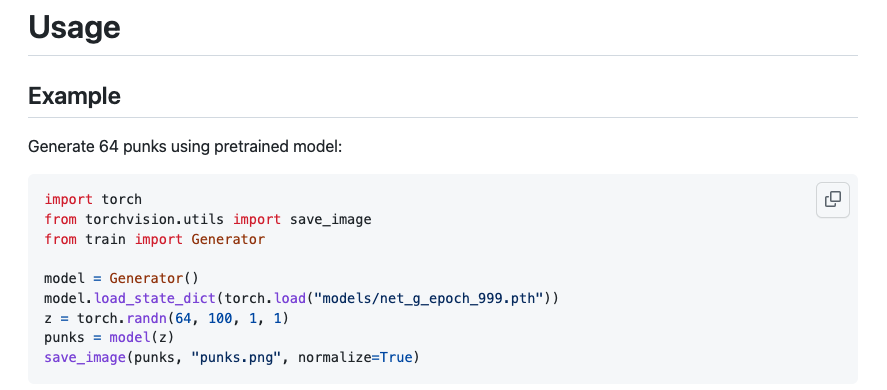887x390 pixels.
Task: Click the 'Generate 64 punks' description text
Action: pos(185,147)
